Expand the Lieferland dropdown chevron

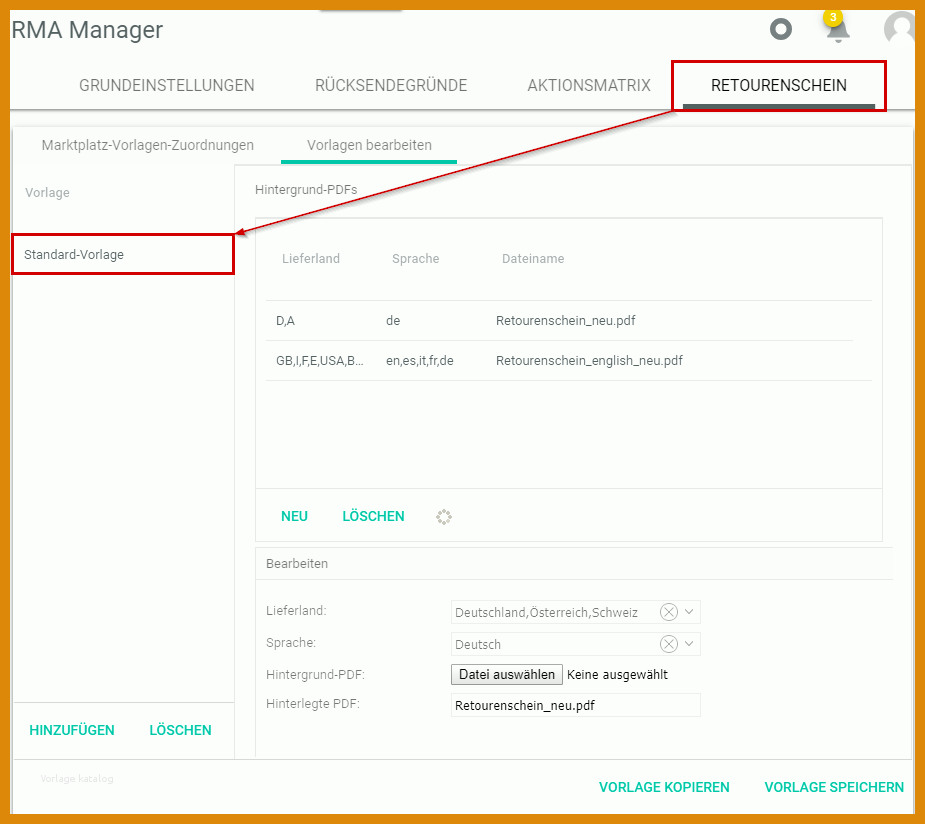tap(689, 612)
